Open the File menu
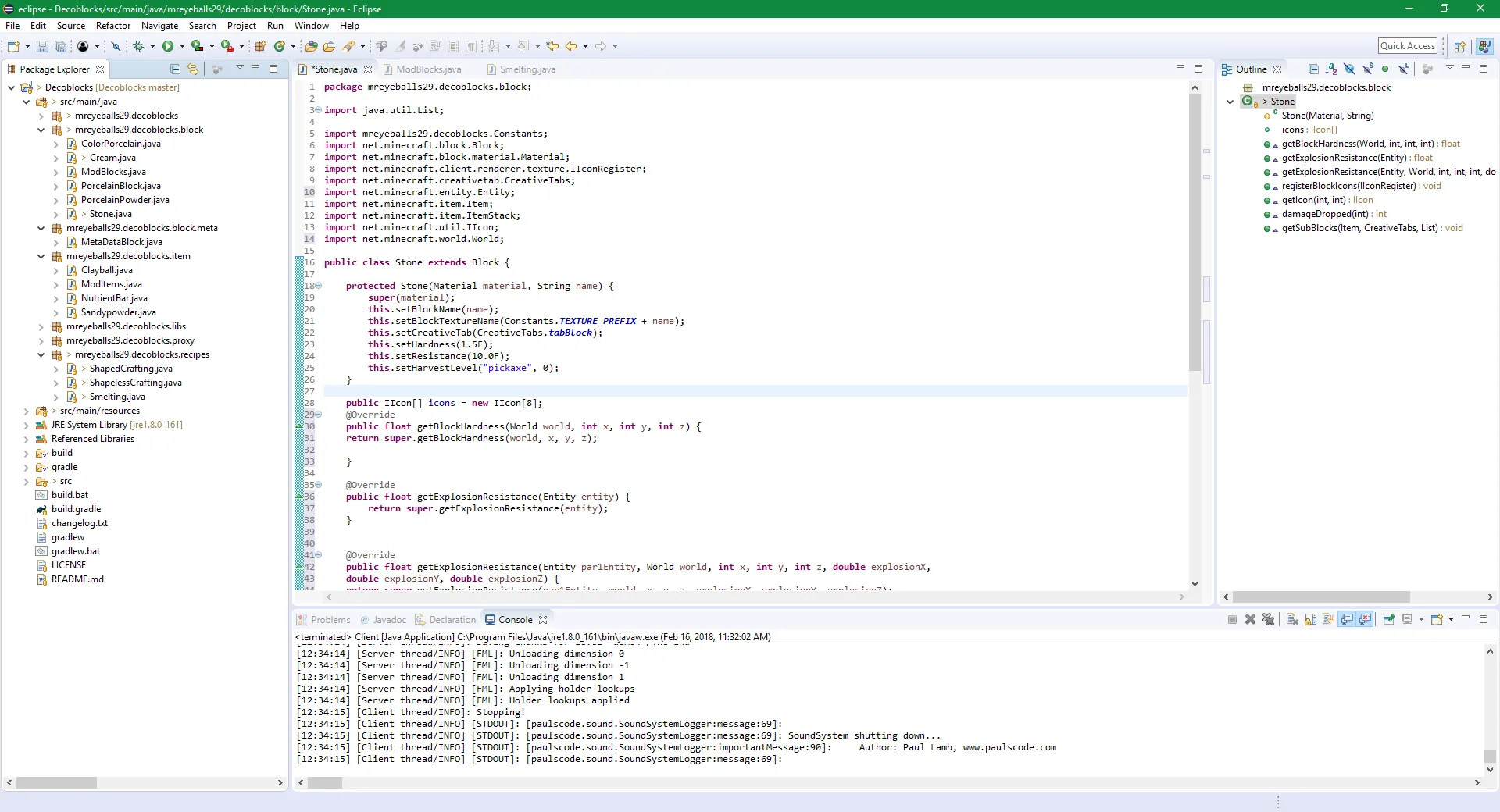 (x=12, y=26)
